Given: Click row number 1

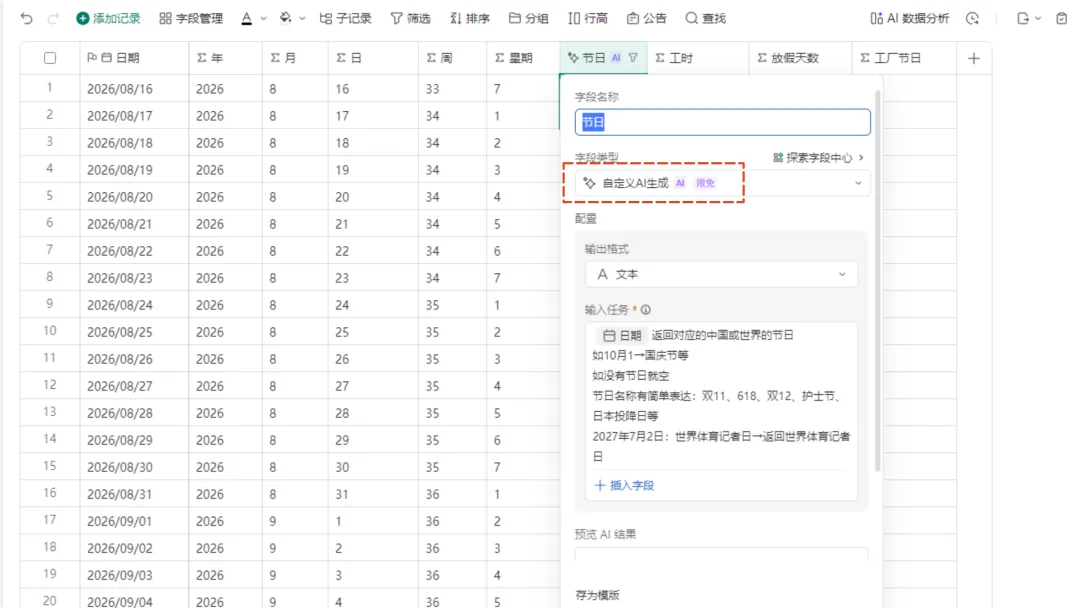Looking at the screenshot, I should (x=50, y=87).
